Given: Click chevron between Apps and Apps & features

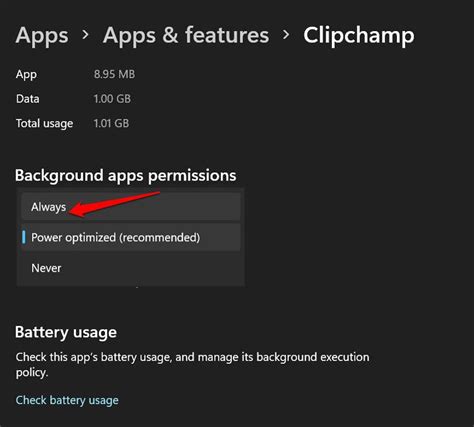Looking at the screenshot, I should pyautogui.click(x=86, y=34).
